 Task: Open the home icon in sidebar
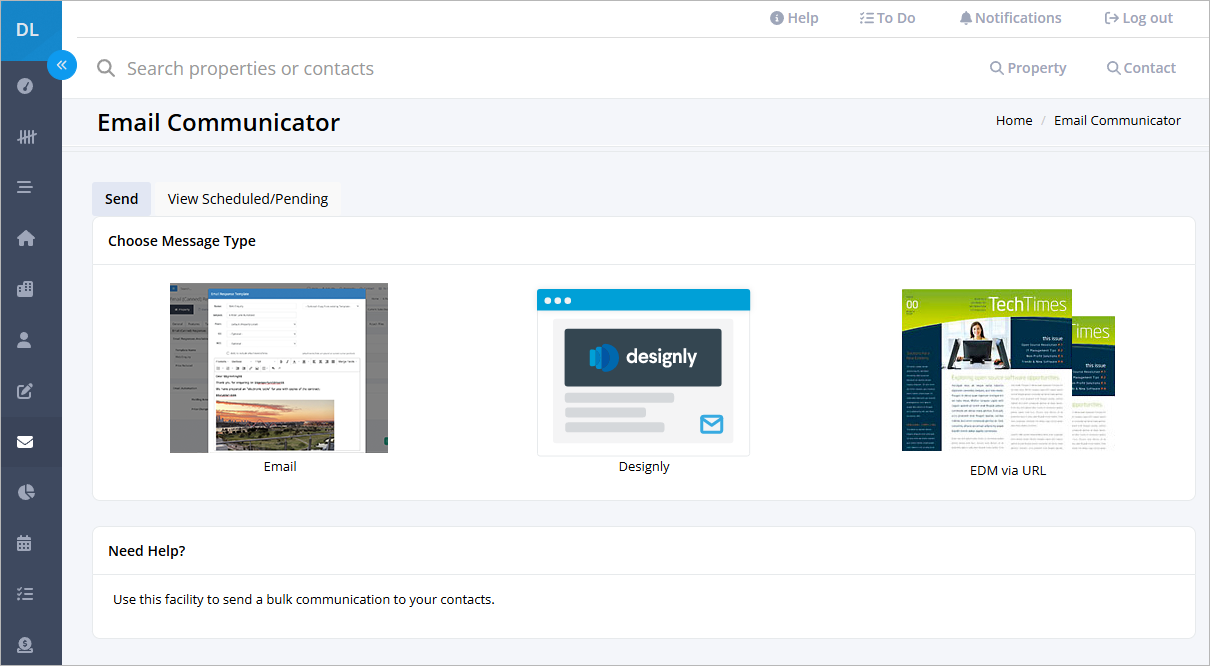26,238
